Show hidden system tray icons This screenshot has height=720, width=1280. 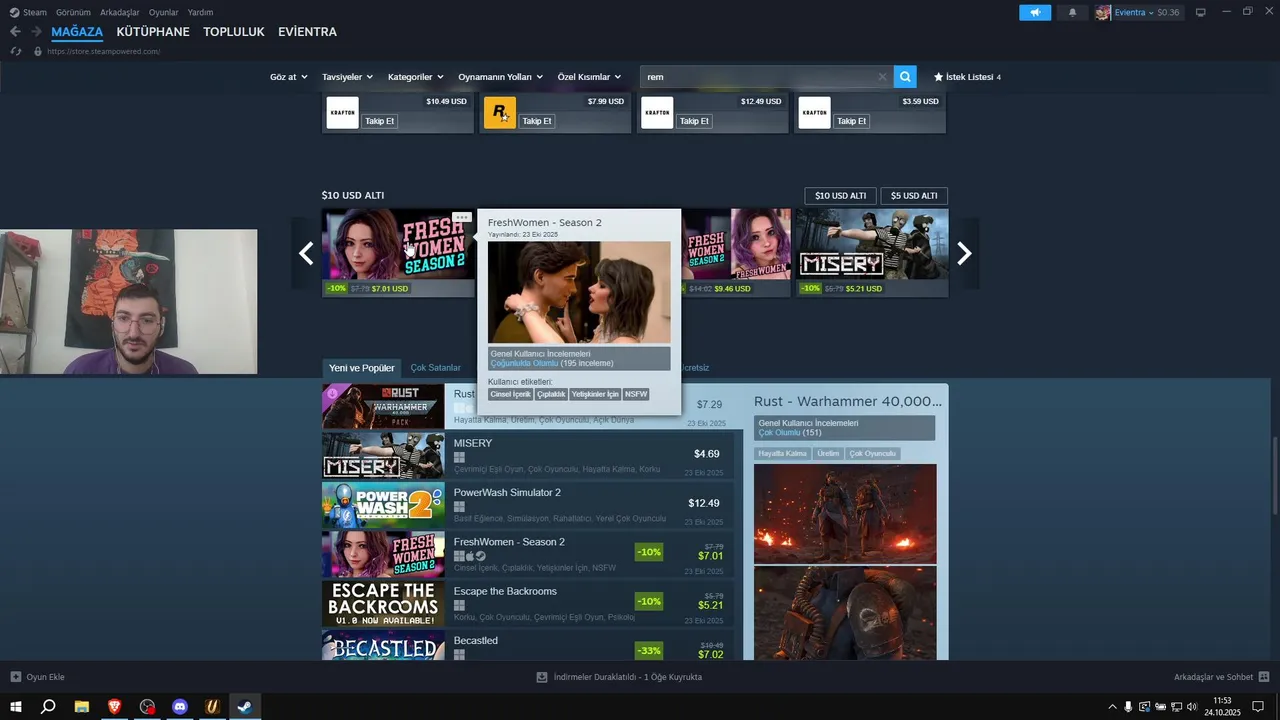(1112, 706)
